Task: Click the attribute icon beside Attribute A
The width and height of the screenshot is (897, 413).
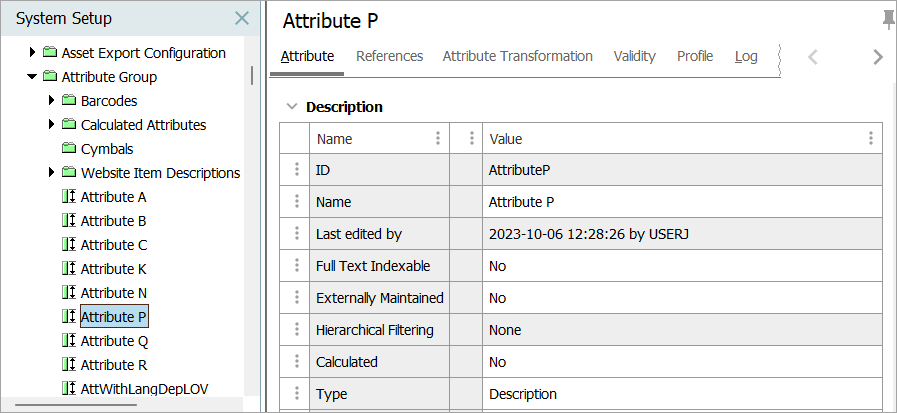Action: (x=68, y=197)
